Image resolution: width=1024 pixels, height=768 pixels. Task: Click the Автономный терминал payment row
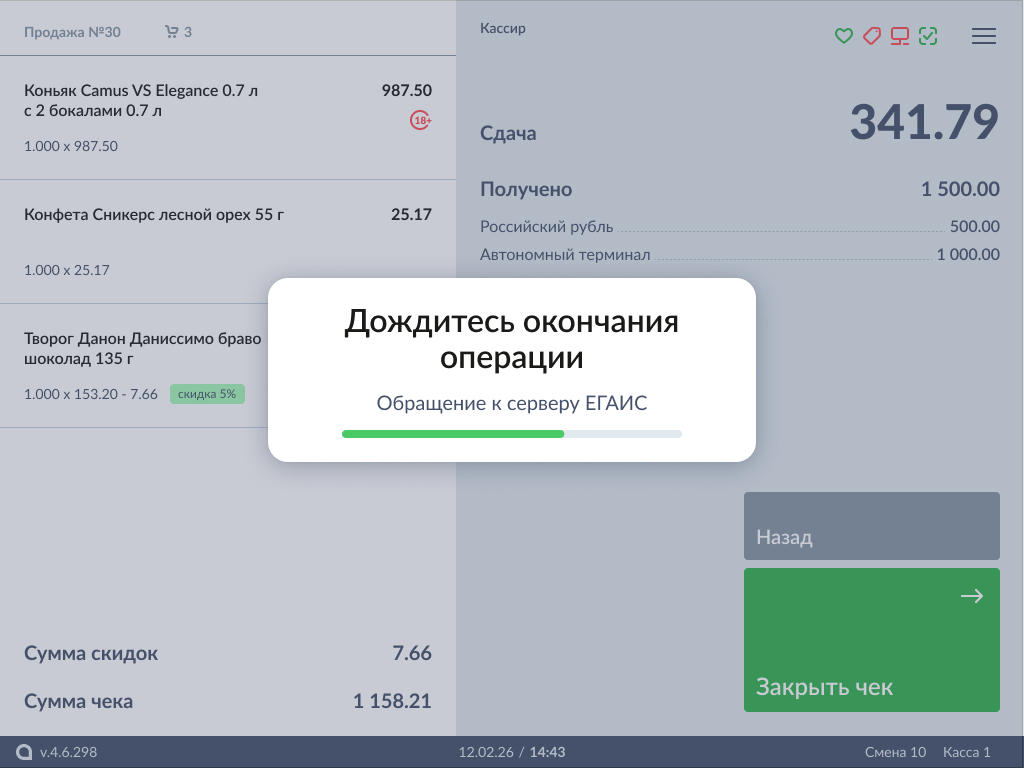click(739, 255)
